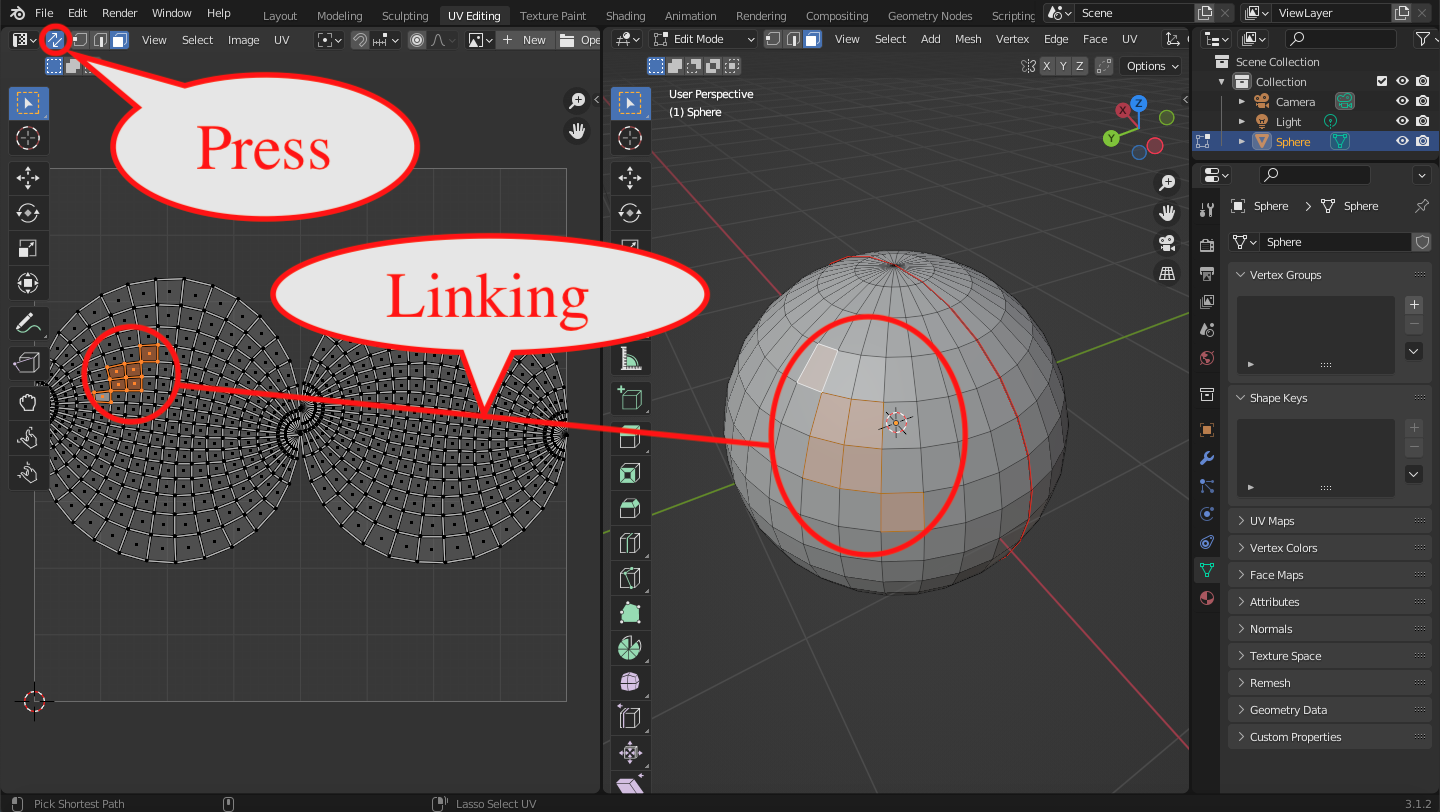Toggle camera view in 3D viewport
Viewport: 1440px width, 812px height.
coord(1166,243)
